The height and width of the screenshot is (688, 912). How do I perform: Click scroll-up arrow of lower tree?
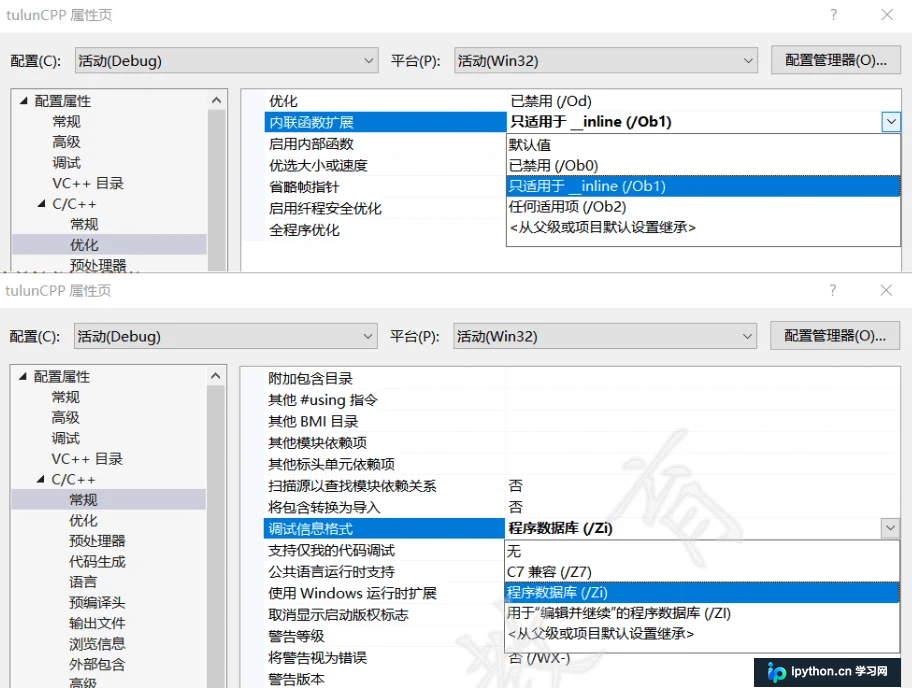coord(216,376)
